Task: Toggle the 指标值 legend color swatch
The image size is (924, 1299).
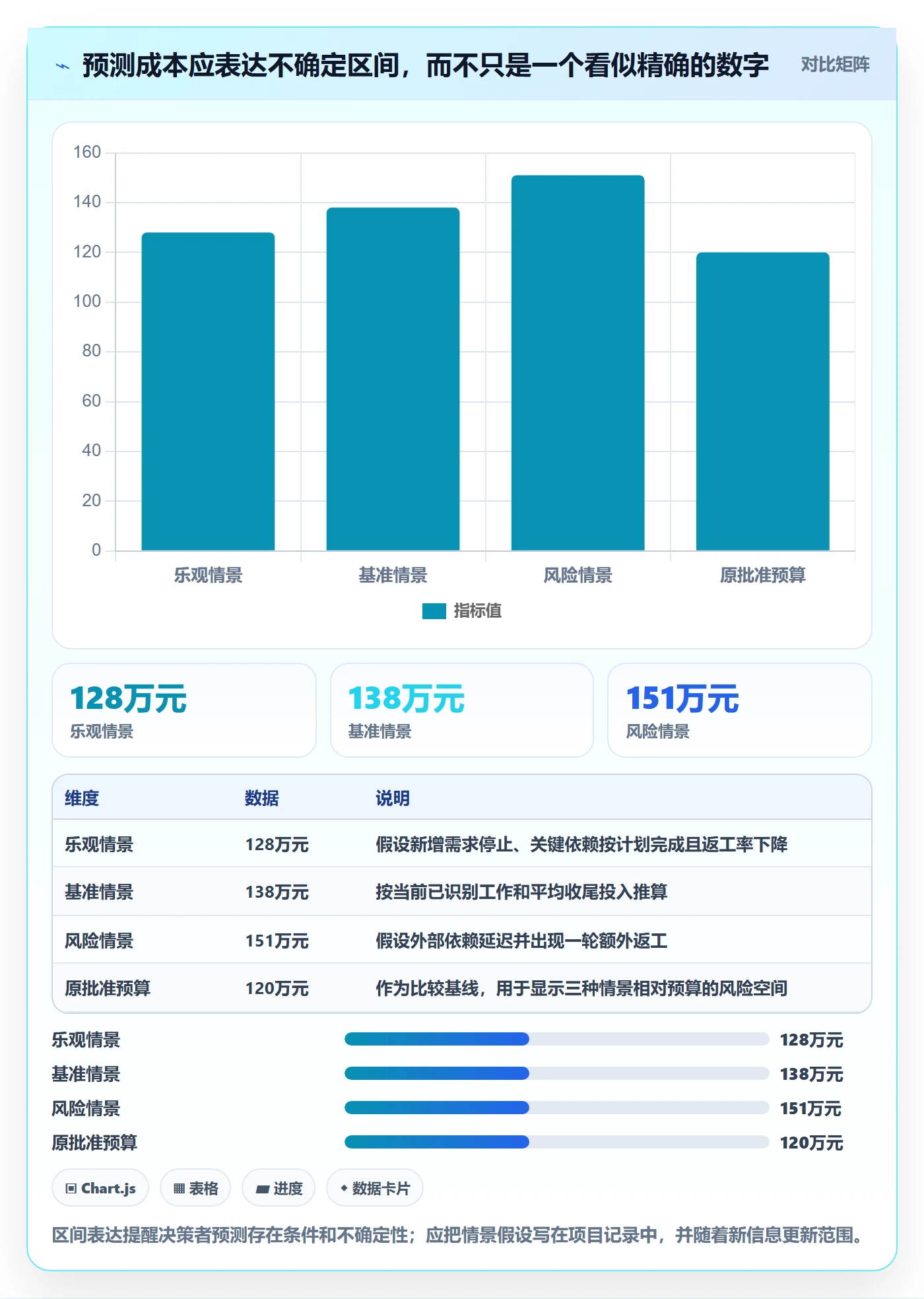Action: pos(434,611)
